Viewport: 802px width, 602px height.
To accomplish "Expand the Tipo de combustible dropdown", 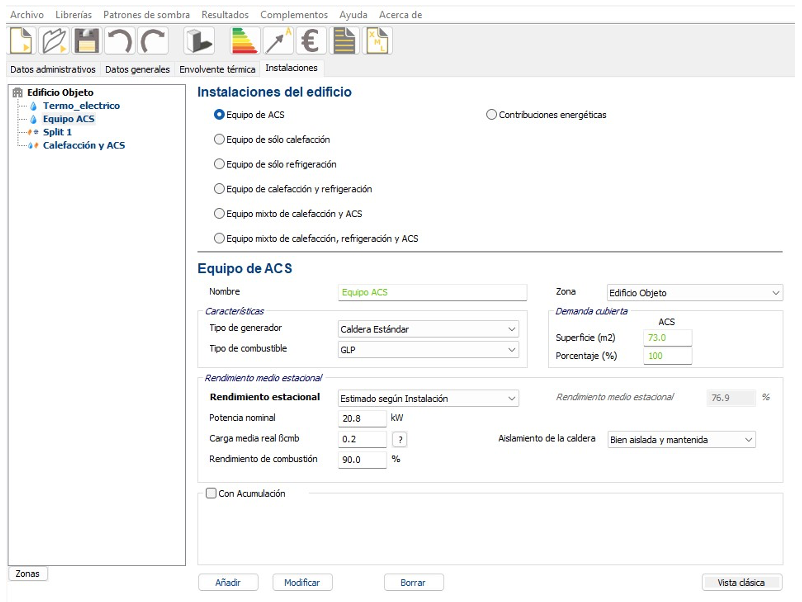I will pos(429,350).
